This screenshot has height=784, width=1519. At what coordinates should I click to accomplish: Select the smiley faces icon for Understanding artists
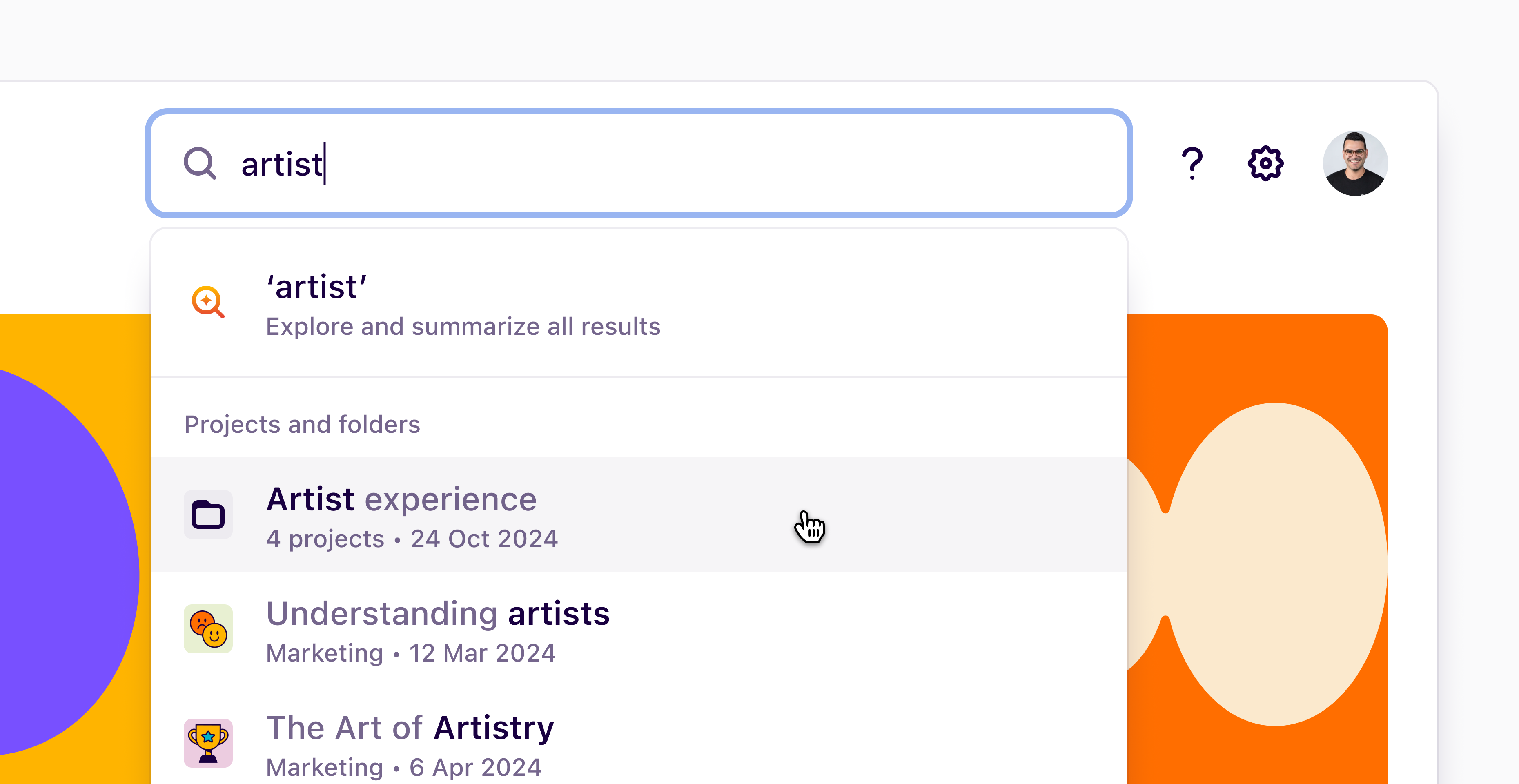click(207, 629)
